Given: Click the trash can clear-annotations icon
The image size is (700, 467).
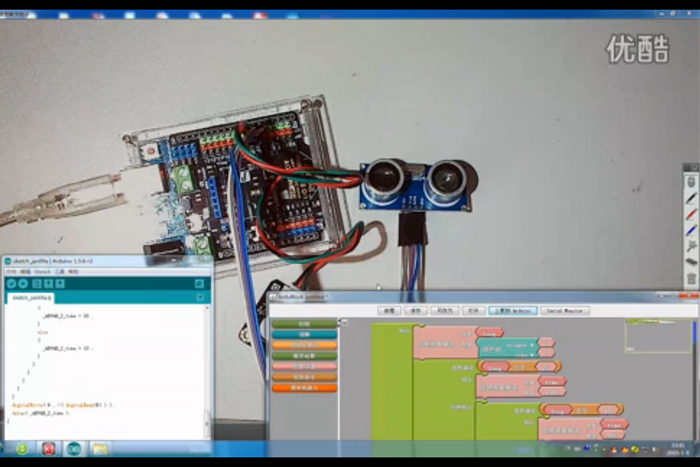Looking at the screenshot, I should [691, 279].
